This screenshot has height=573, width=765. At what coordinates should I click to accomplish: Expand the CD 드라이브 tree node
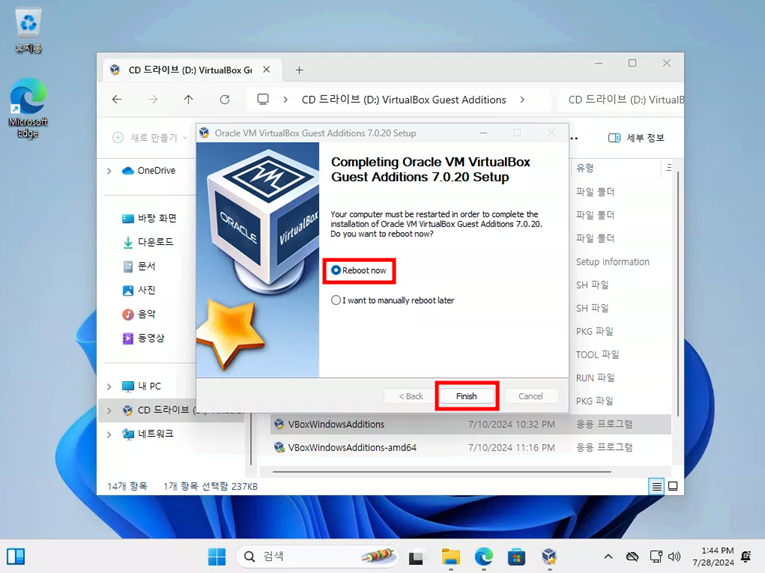tap(109, 410)
